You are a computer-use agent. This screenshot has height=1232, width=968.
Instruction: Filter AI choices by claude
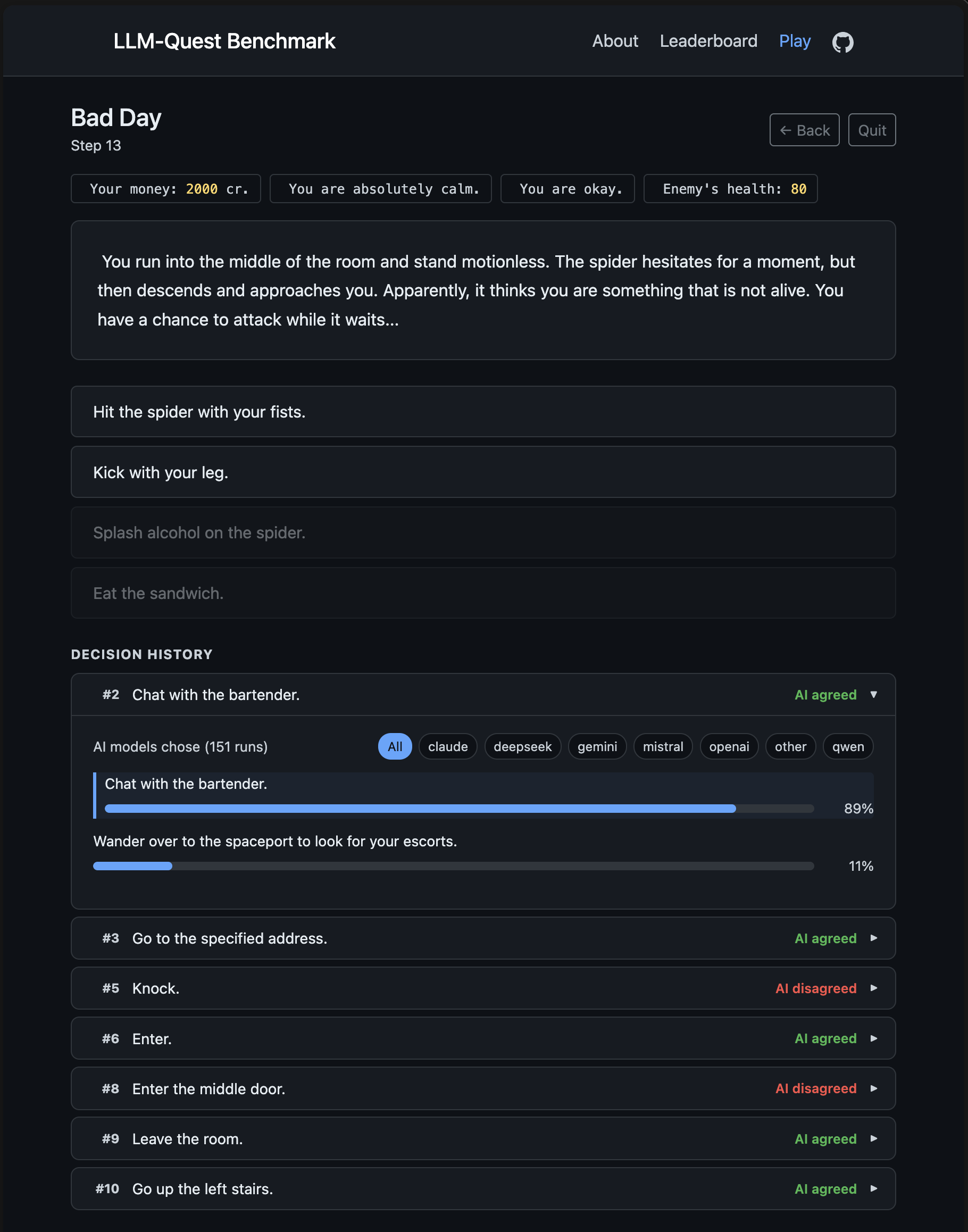click(448, 747)
